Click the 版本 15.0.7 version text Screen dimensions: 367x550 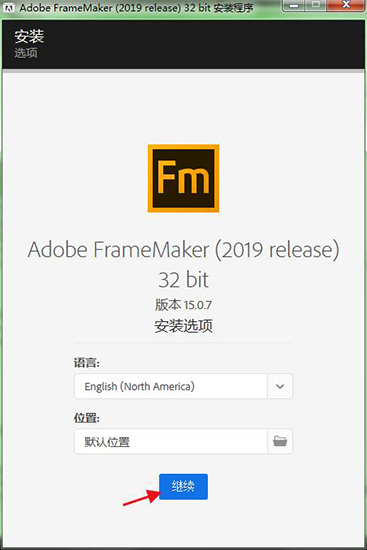click(x=184, y=304)
